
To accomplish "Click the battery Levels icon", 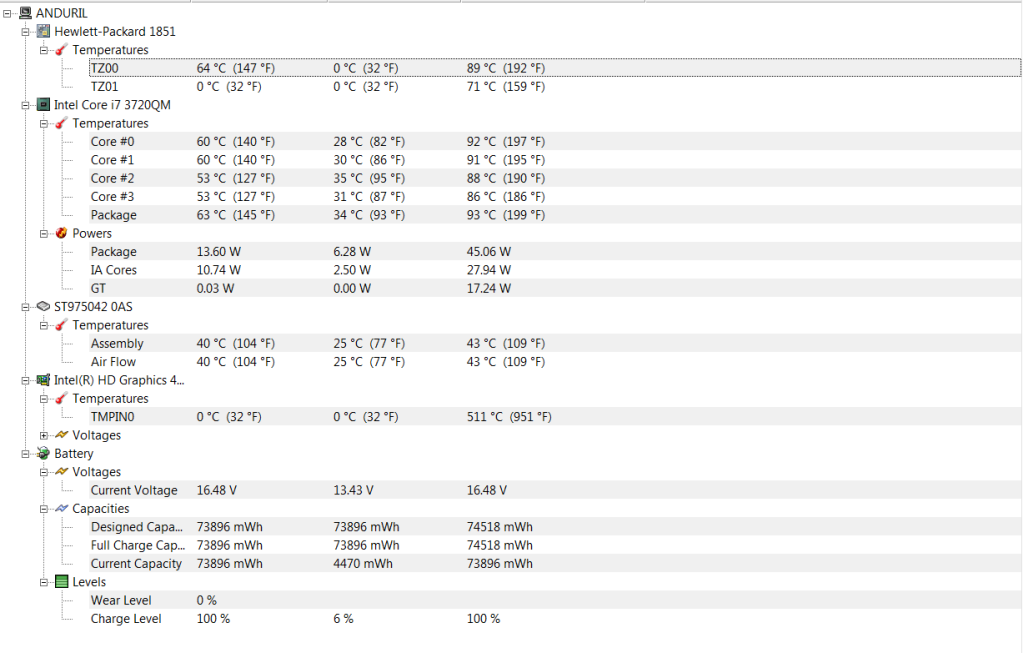I will pyautogui.click(x=62, y=582).
